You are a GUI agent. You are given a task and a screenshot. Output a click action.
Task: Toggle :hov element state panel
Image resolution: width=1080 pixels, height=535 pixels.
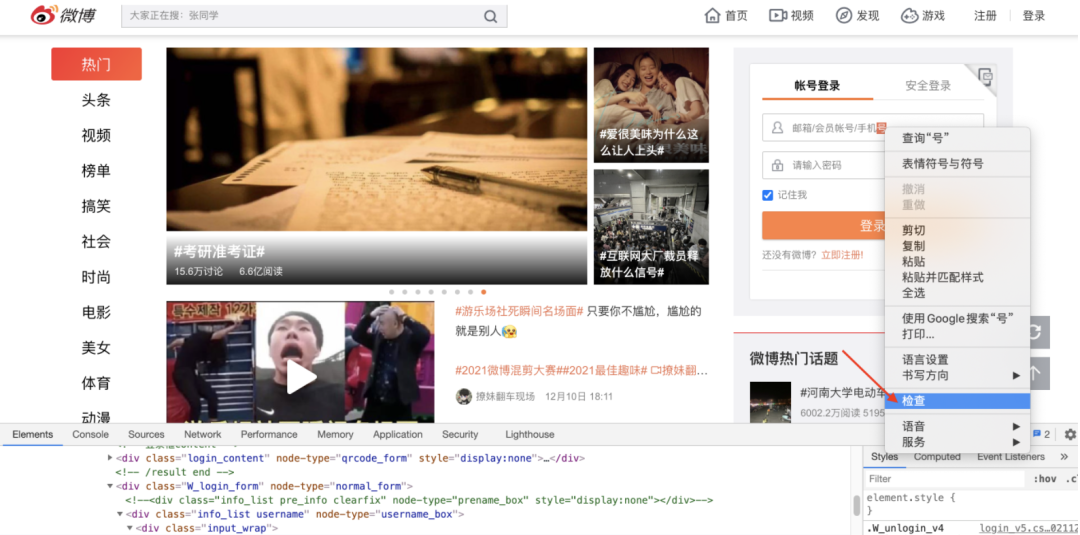pyautogui.click(x=1045, y=479)
